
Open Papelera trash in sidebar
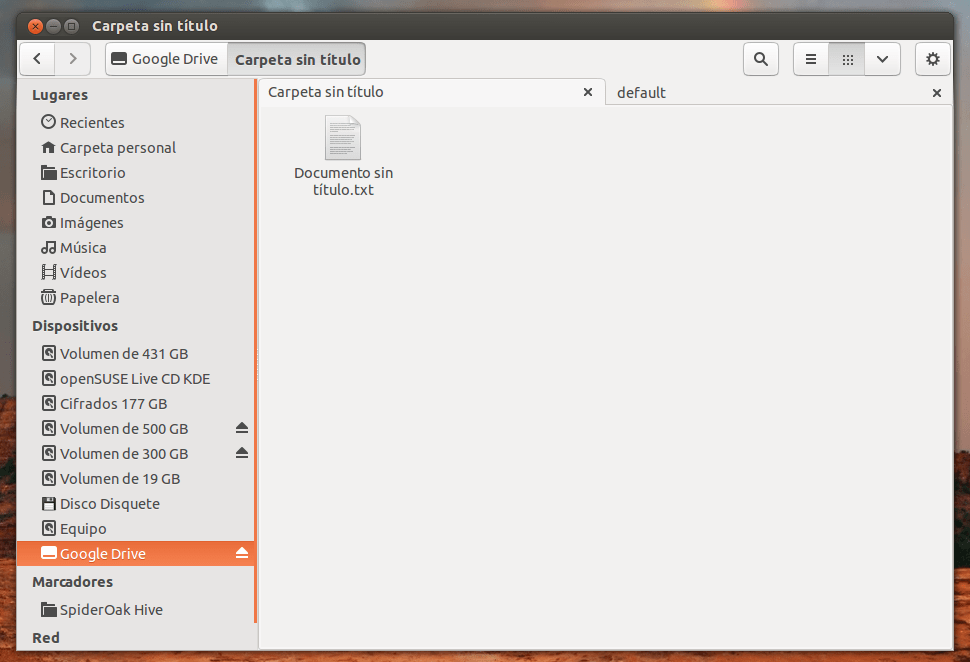(x=89, y=297)
